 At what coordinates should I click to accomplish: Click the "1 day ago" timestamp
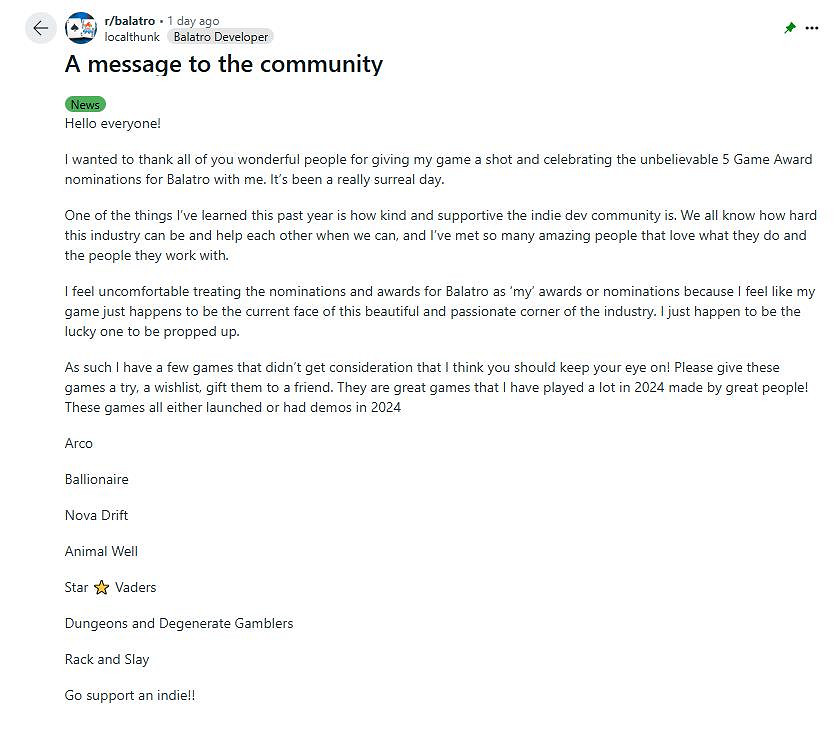coord(193,20)
